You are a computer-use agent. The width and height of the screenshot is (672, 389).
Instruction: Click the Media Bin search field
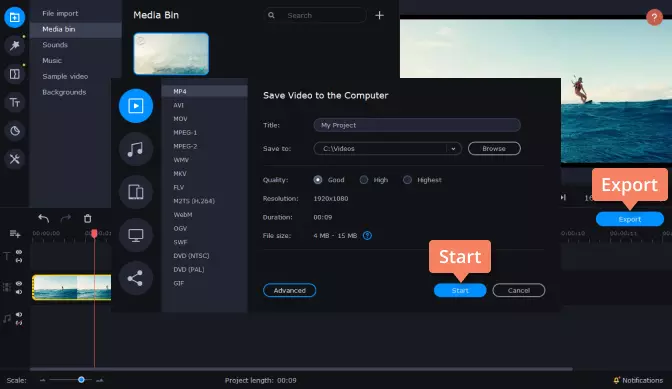click(x=315, y=15)
